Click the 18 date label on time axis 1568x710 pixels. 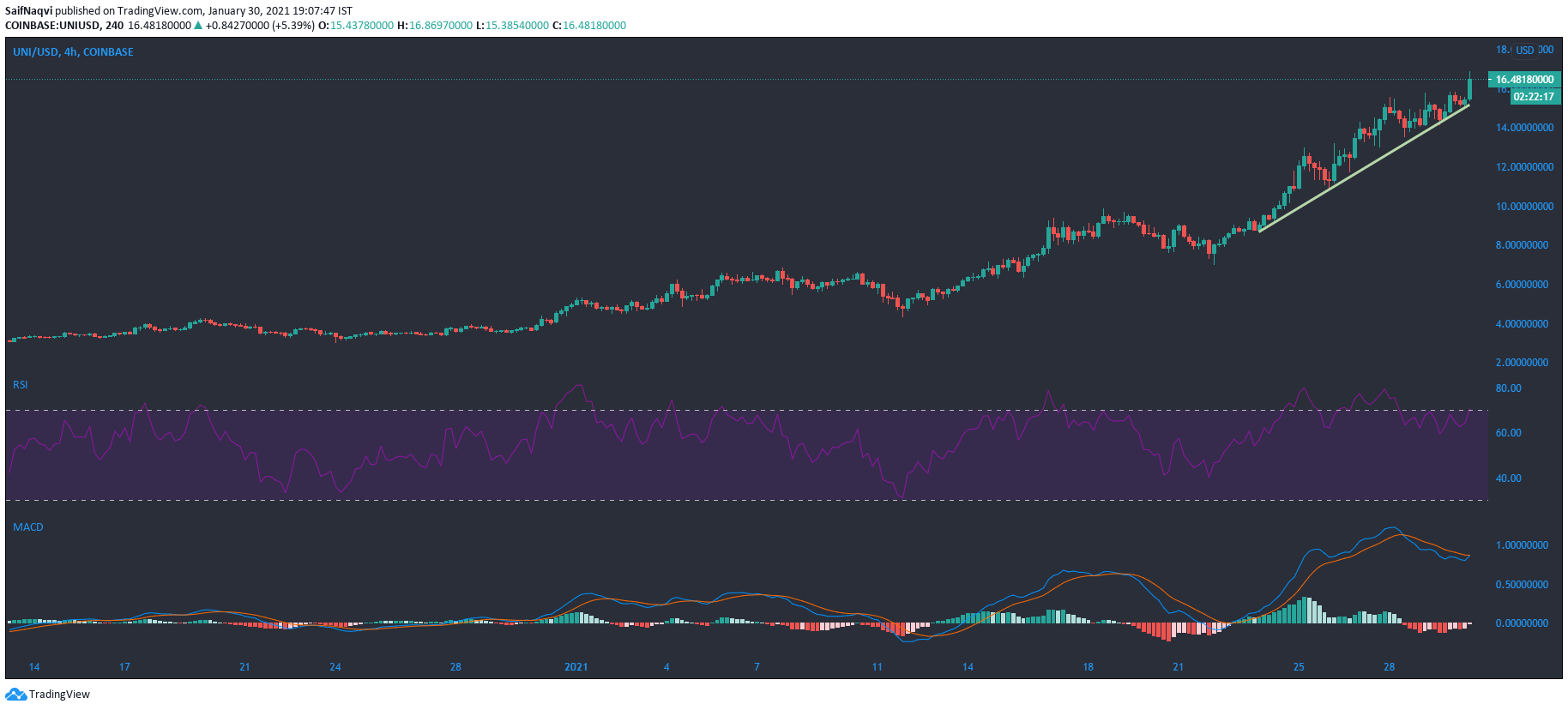[x=1088, y=667]
